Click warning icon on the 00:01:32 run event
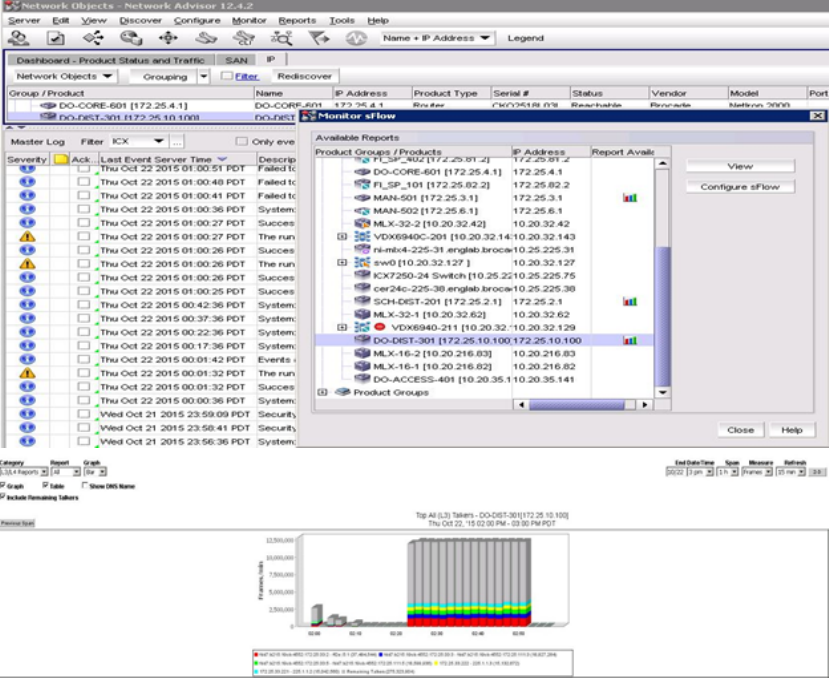This screenshot has height=678, width=829. (27, 373)
